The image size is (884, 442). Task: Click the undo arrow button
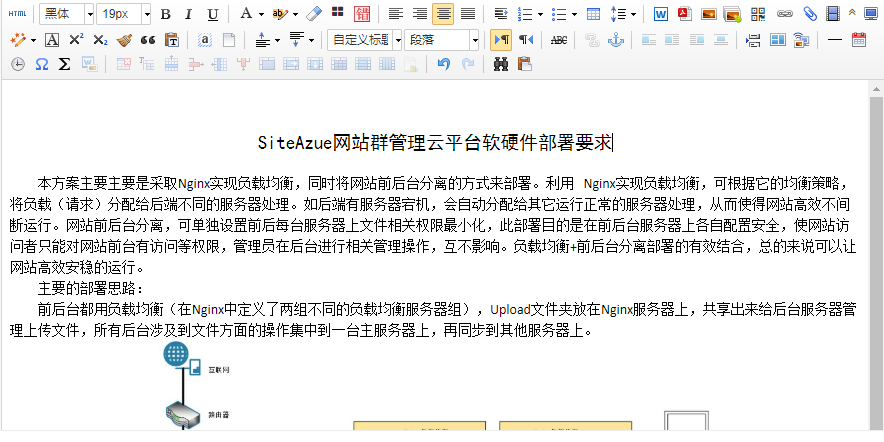point(443,64)
